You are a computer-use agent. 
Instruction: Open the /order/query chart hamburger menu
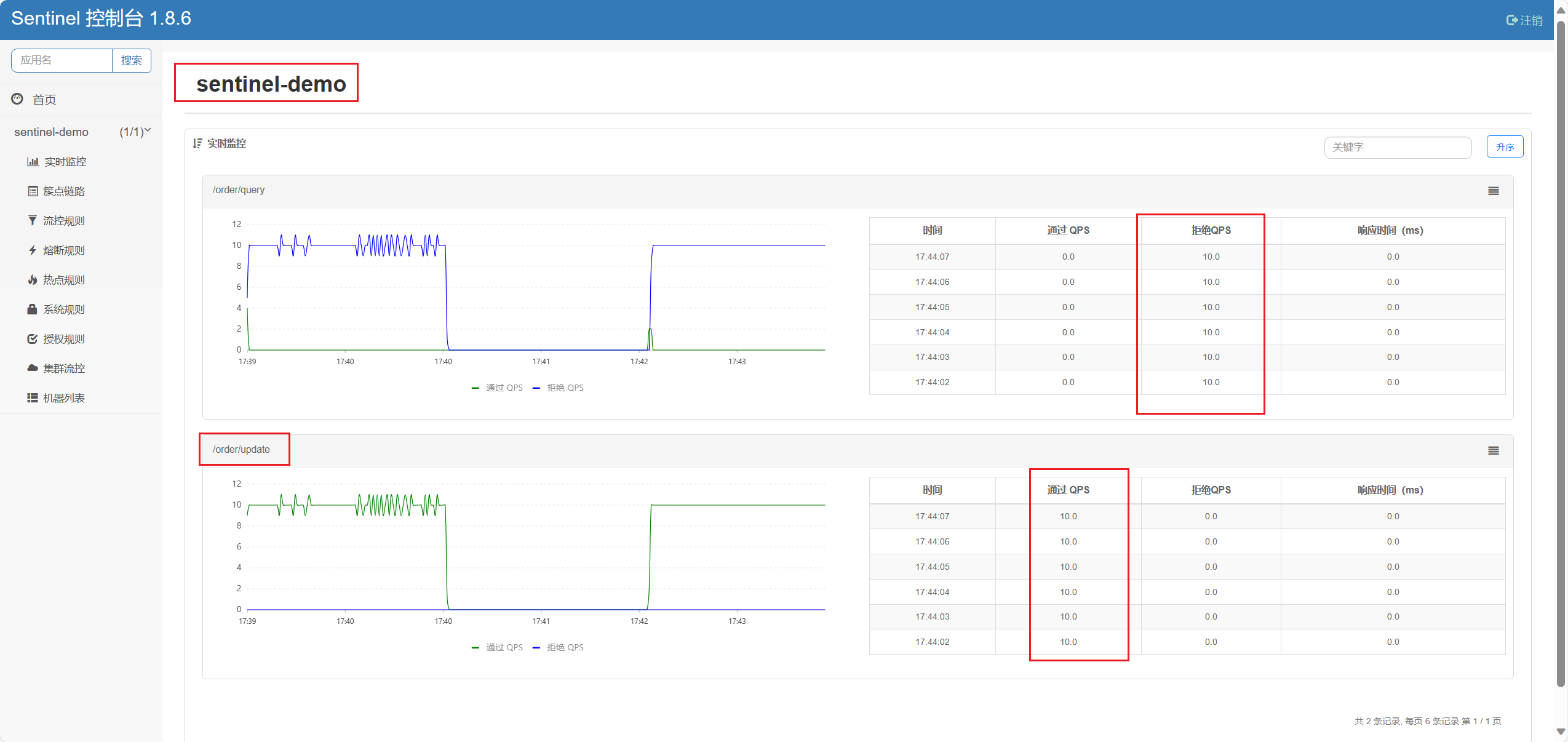tap(1493, 191)
